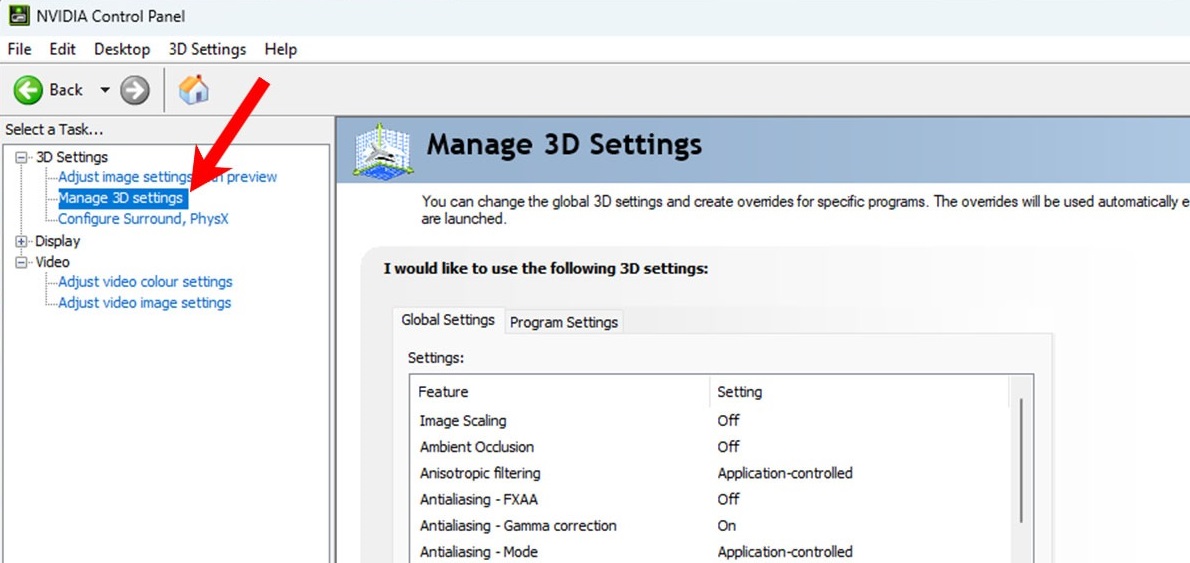Open the Desktop menu
The width and height of the screenshot is (1190, 563).
pyautogui.click(x=122, y=49)
